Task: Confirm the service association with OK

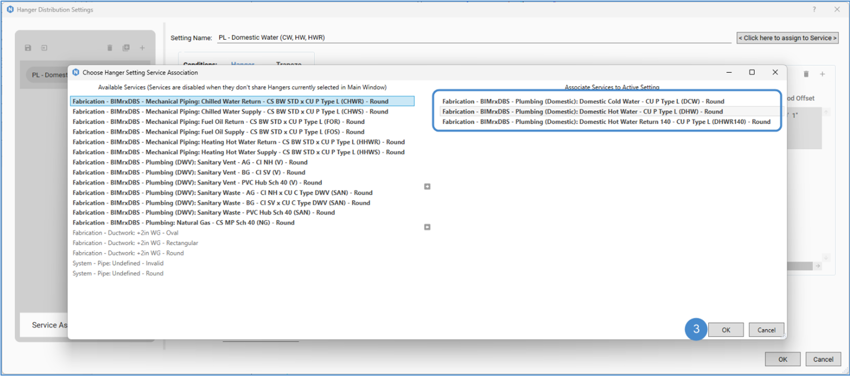Action: pyautogui.click(x=726, y=329)
